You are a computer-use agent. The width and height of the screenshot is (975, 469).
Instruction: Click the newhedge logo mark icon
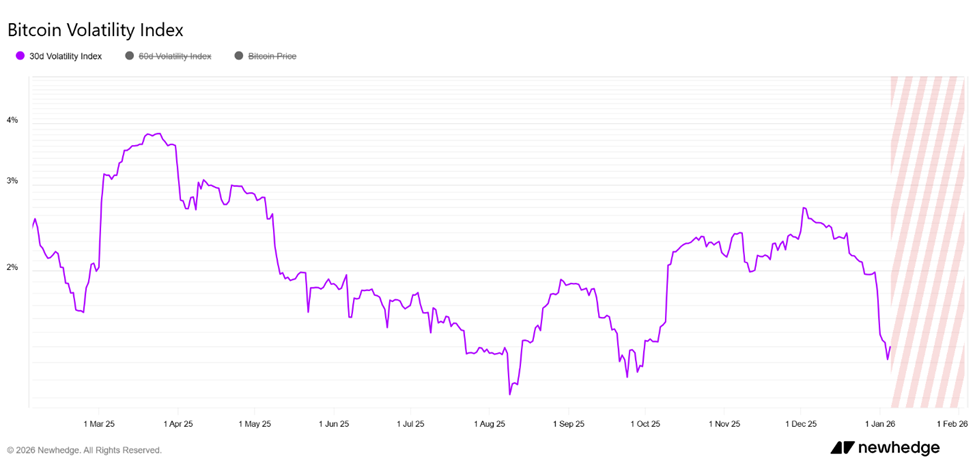pyautogui.click(x=841, y=448)
